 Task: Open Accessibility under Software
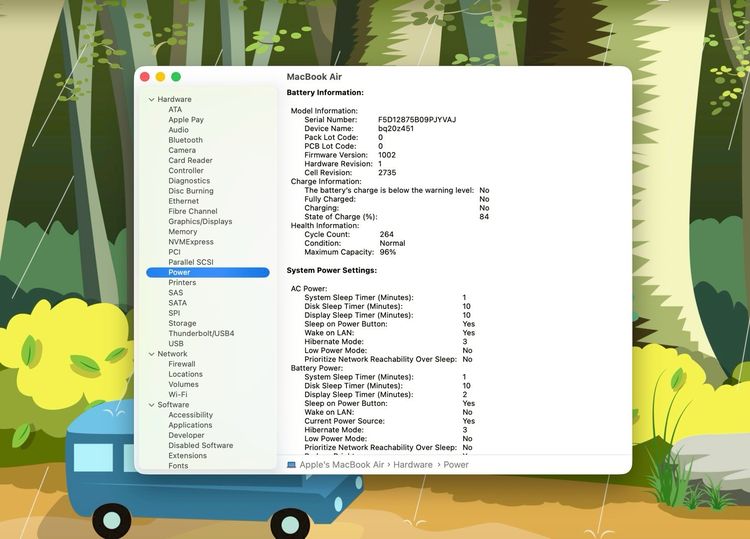point(190,415)
